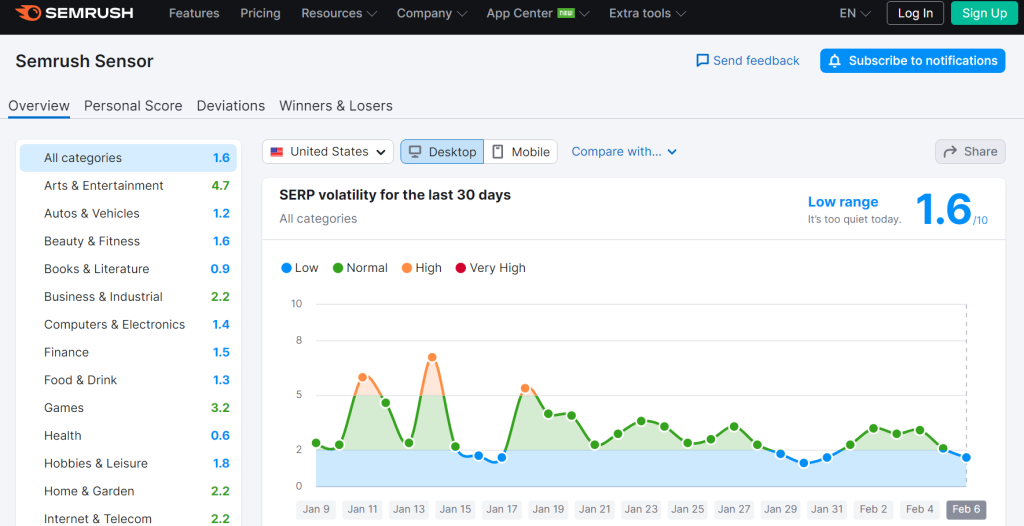Screen dimensions: 1024x526
Task: Click the Low range status text
Action: click(x=842, y=202)
